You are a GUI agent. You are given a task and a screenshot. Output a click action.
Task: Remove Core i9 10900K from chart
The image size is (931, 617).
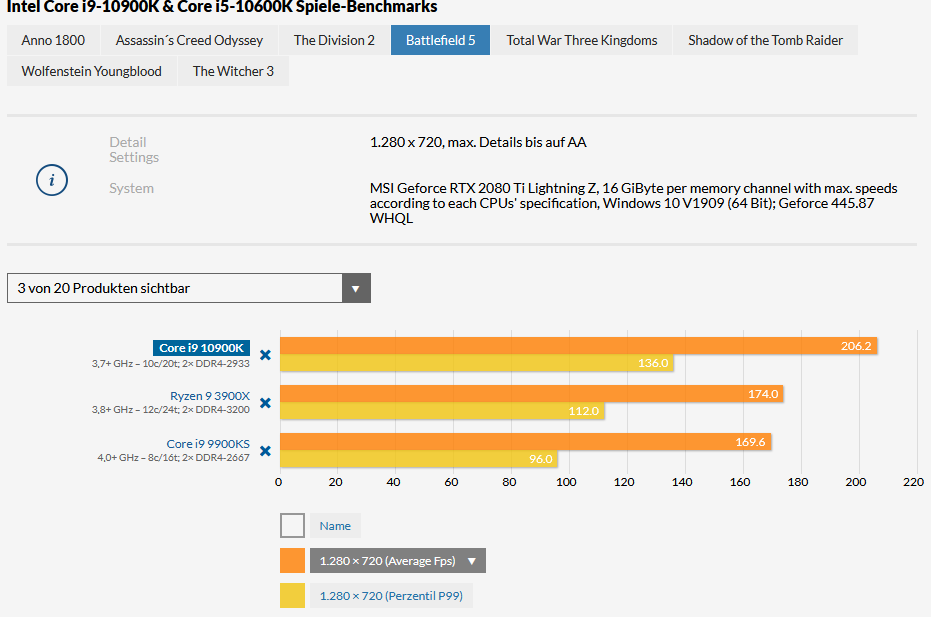tap(265, 355)
